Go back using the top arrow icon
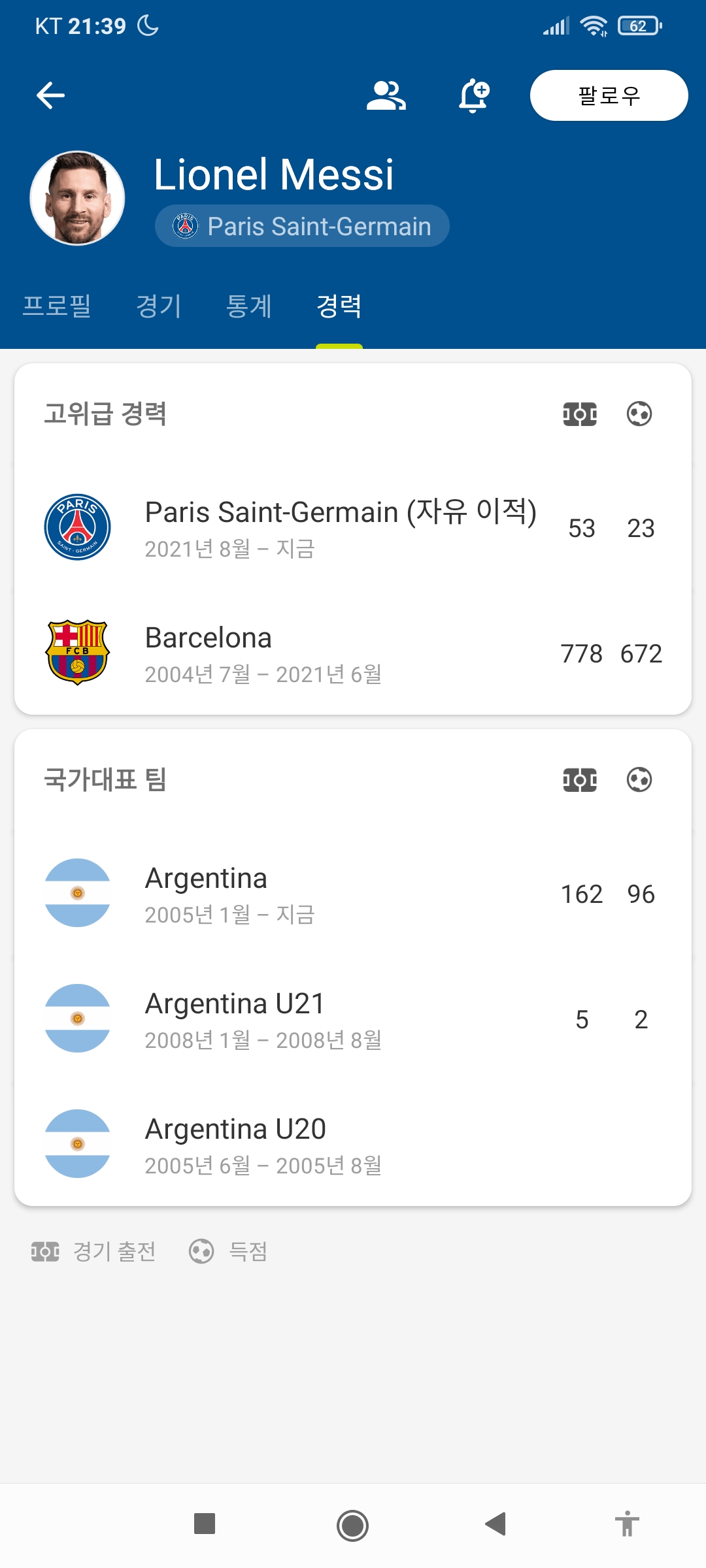706x1568 pixels. pyautogui.click(x=50, y=95)
